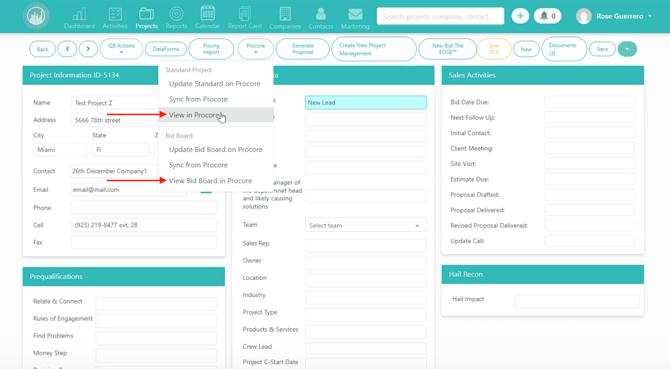Image resolution: width=670 pixels, height=369 pixels.
Task: Click the yellow Sync FCS button
Action: 494,49
